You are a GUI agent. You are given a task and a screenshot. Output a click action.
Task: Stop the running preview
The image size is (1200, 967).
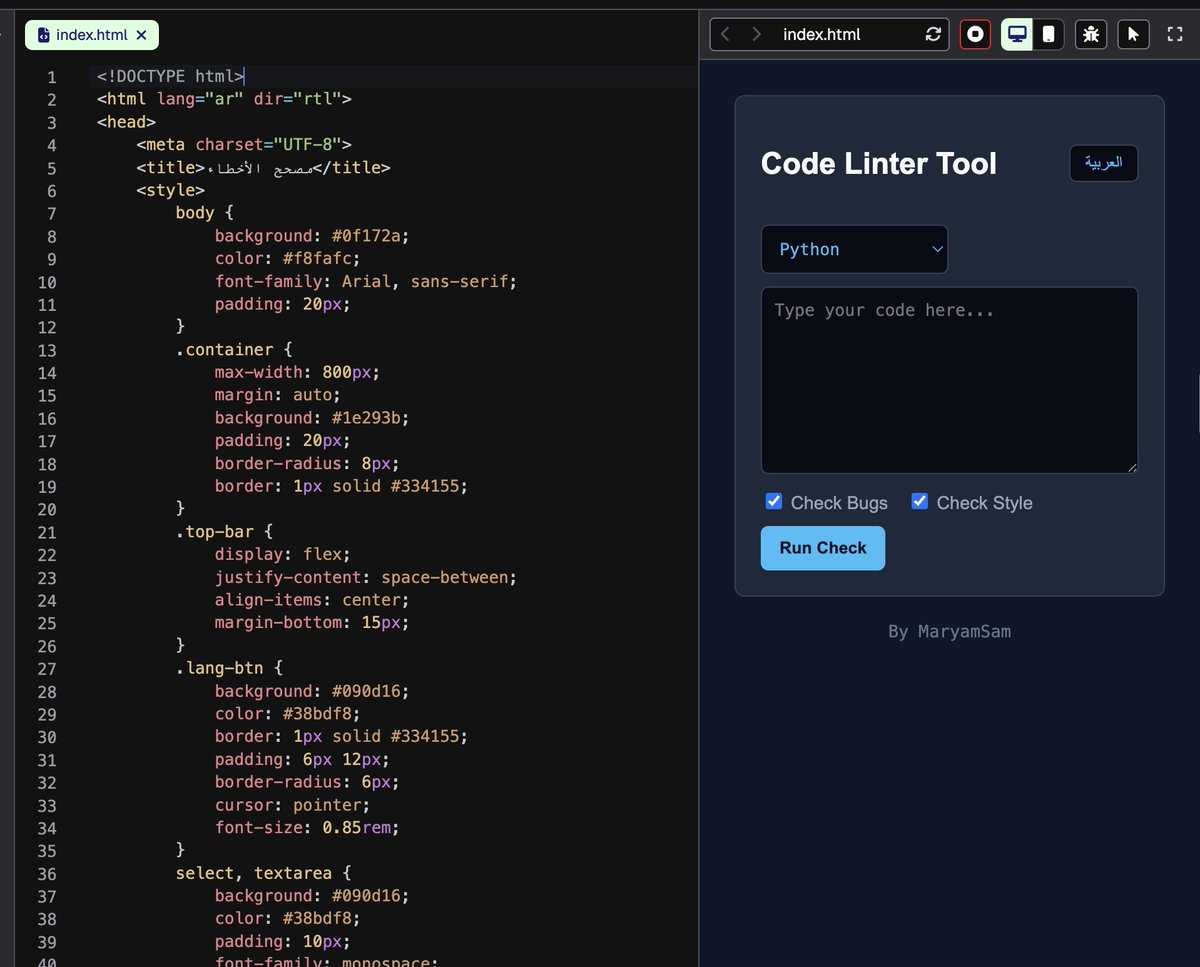click(975, 34)
